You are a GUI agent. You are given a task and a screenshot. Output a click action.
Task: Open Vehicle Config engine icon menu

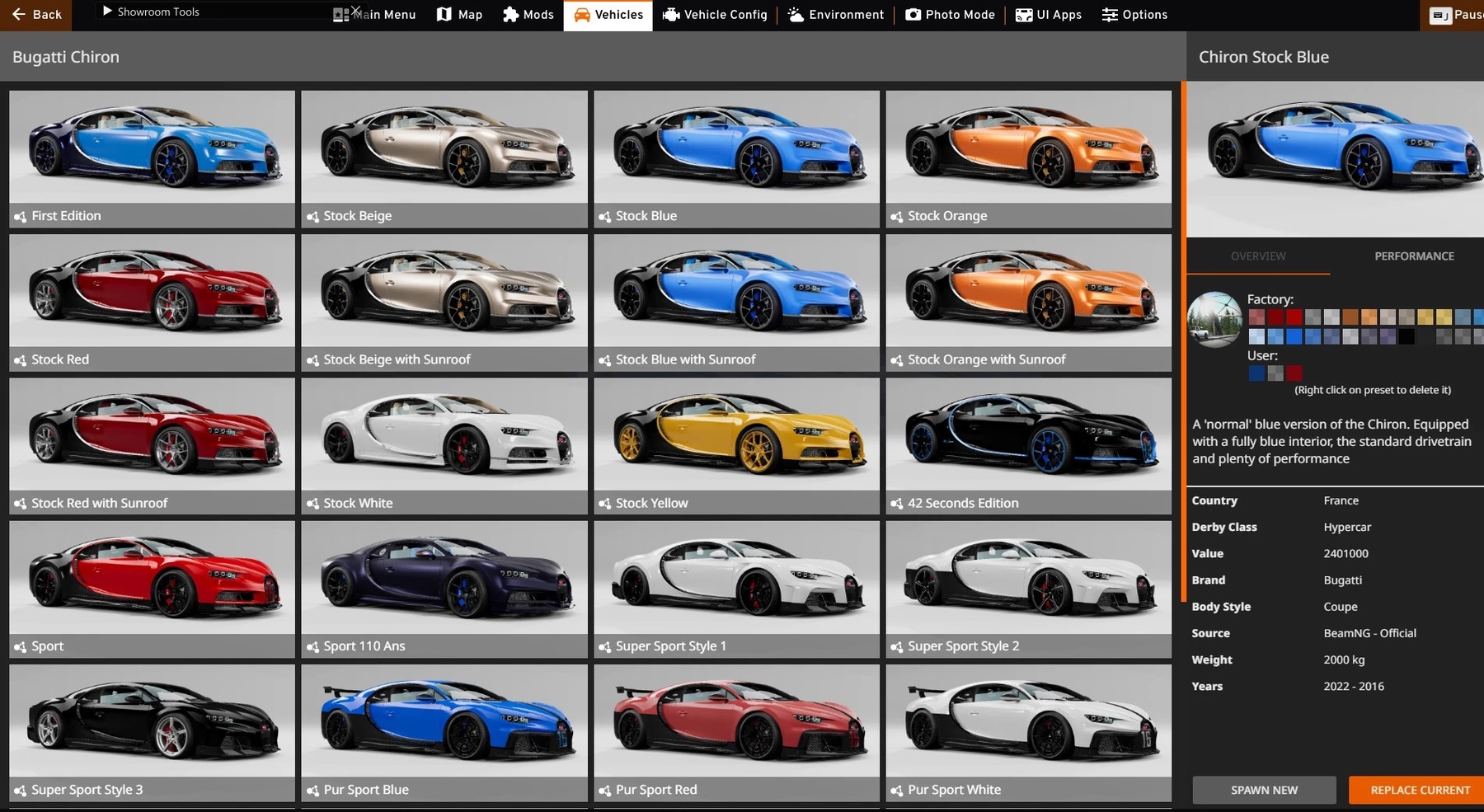click(x=715, y=15)
